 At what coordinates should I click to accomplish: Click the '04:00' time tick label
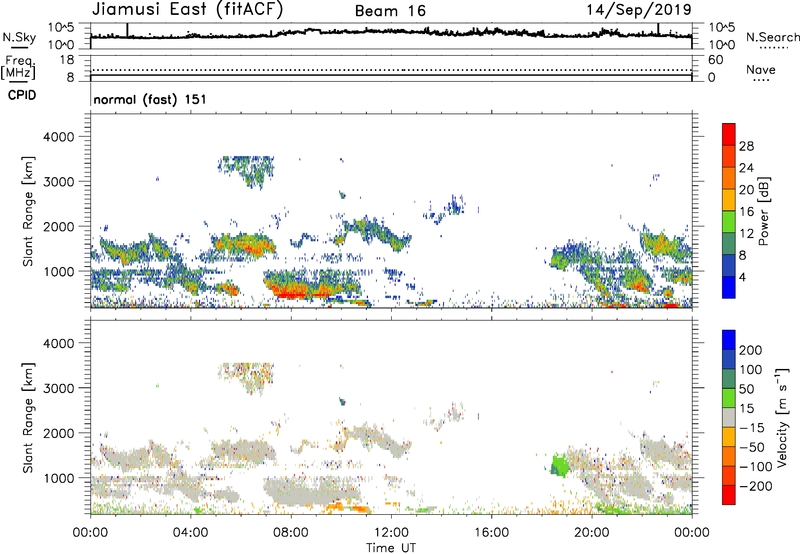(x=190, y=533)
